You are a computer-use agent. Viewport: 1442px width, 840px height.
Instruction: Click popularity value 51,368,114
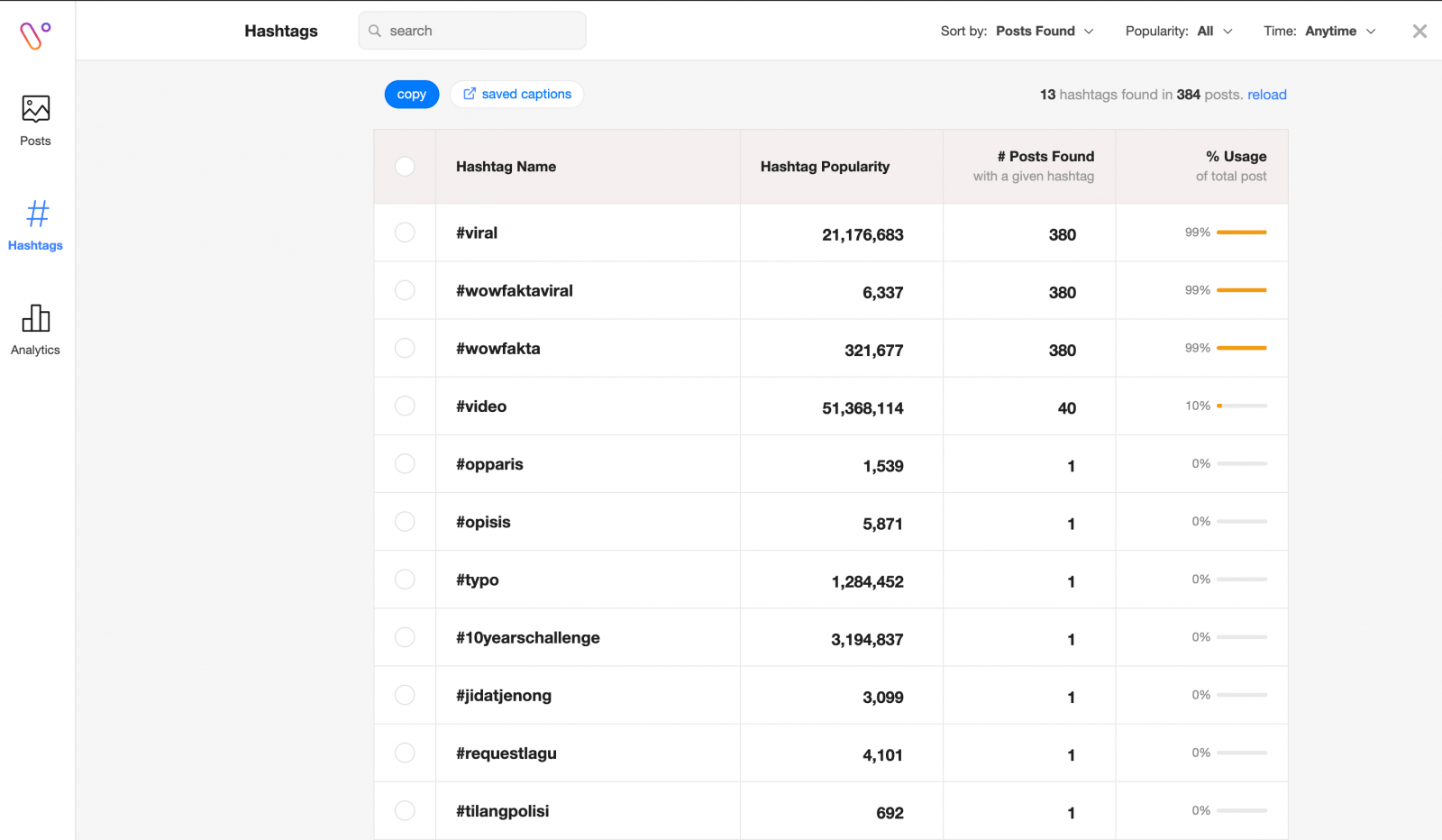862,408
